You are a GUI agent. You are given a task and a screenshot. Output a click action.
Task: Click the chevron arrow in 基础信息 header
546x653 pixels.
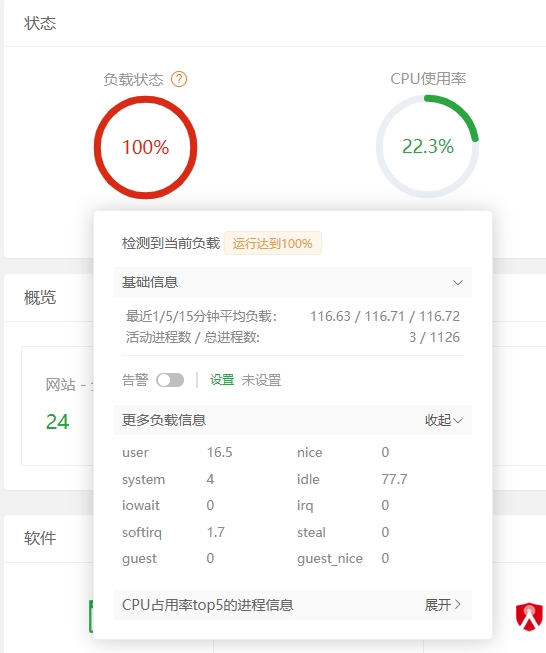tap(458, 283)
